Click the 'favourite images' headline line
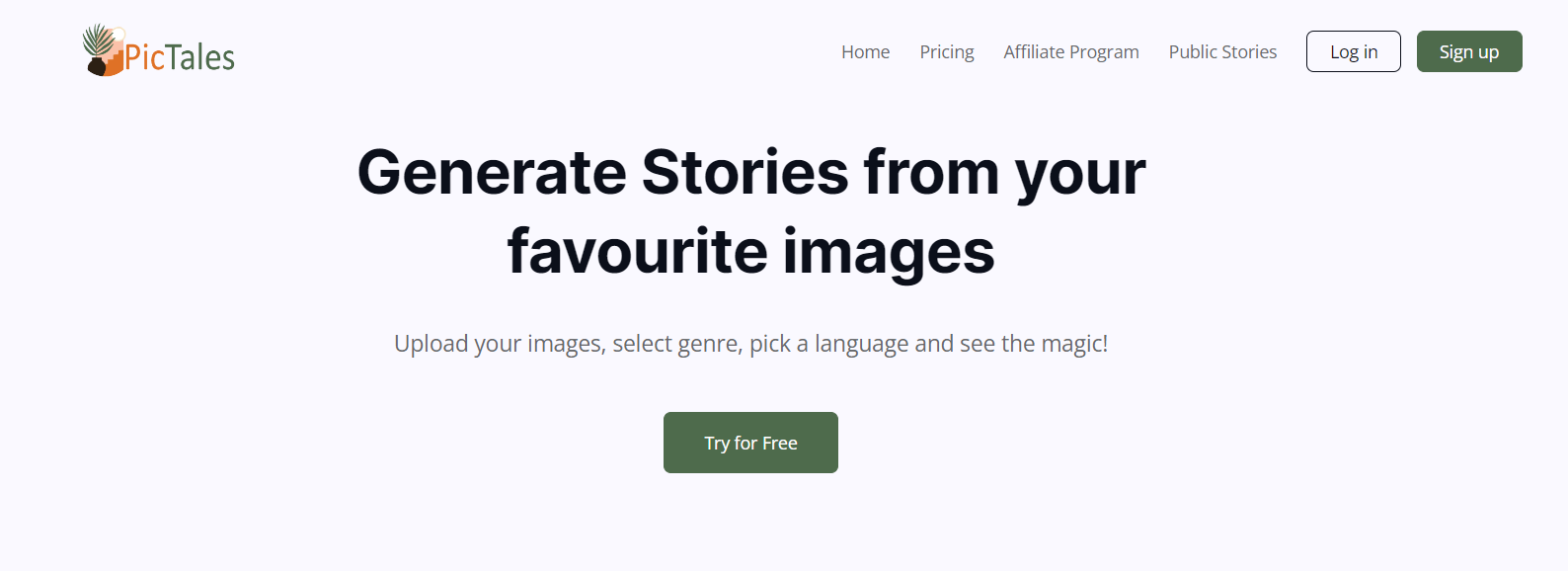 [x=750, y=252]
